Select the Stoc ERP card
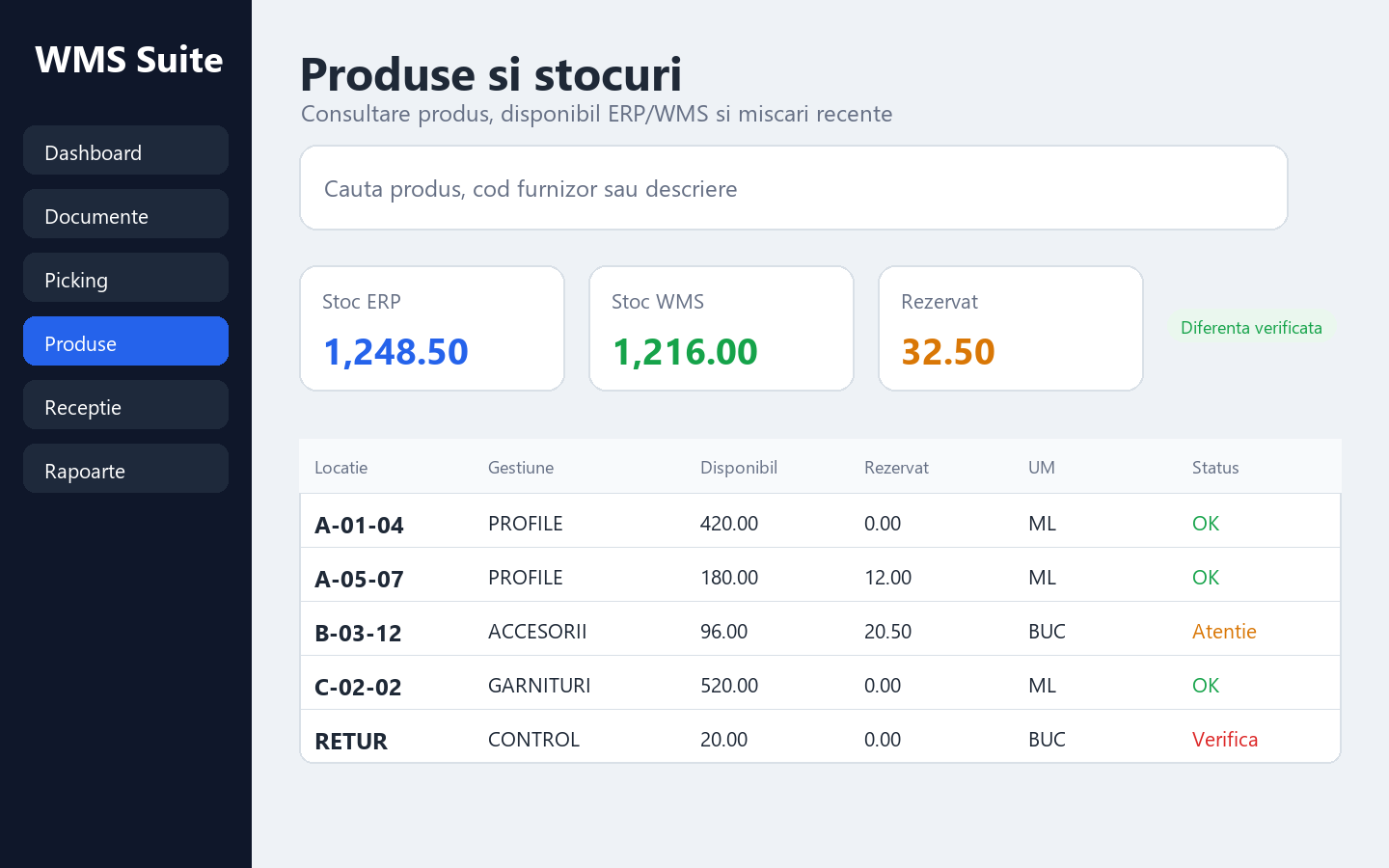 pyautogui.click(x=432, y=329)
